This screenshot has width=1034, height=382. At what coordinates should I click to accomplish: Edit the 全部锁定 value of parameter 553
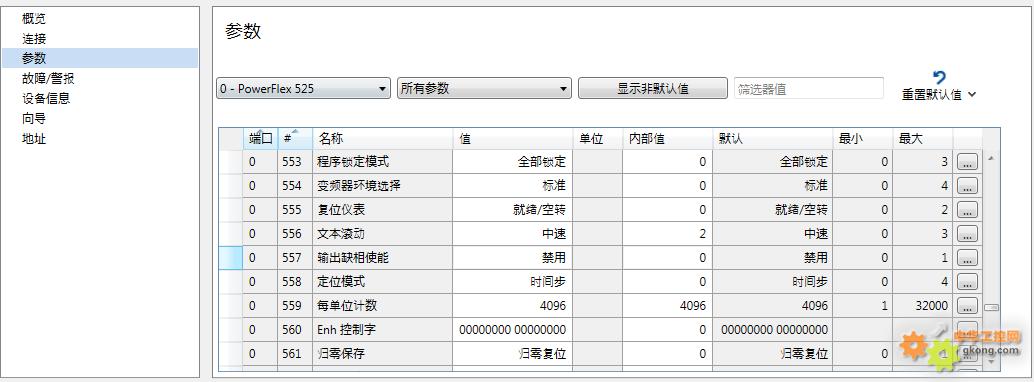(x=513, y=162)
